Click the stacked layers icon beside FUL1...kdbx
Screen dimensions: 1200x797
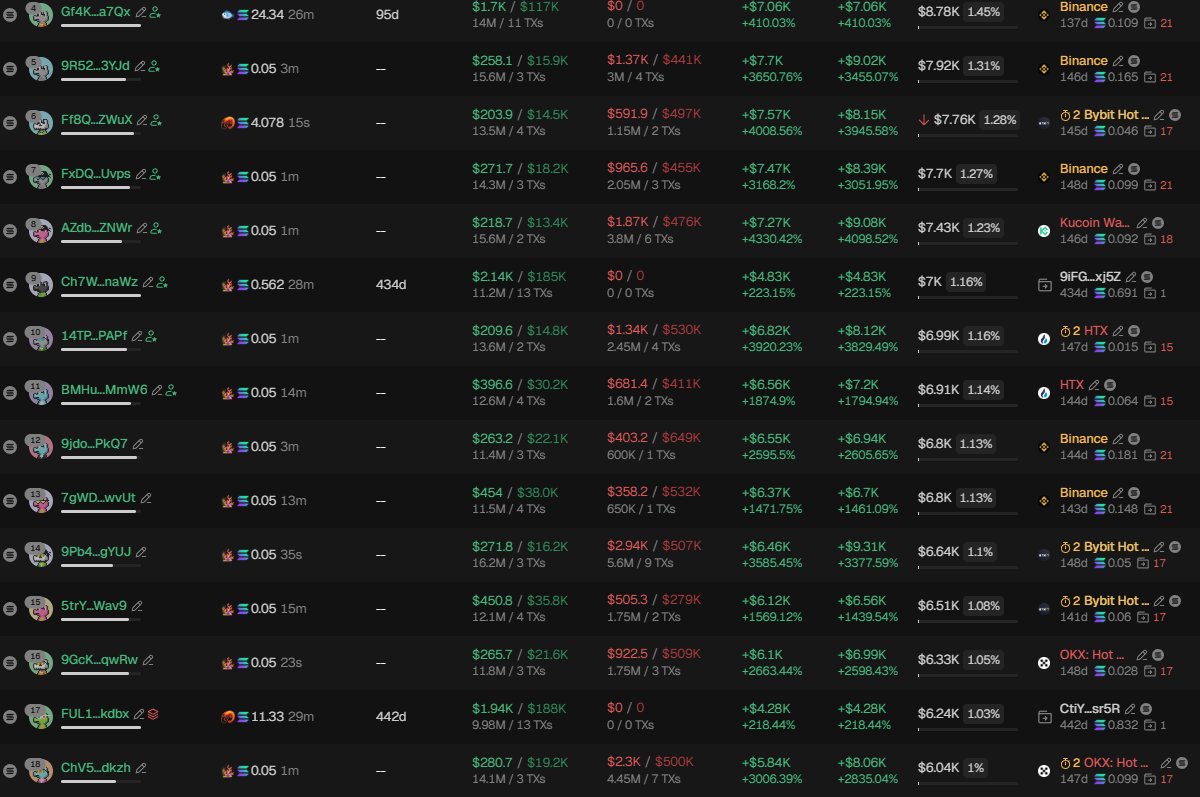click(x=154, y=714)
